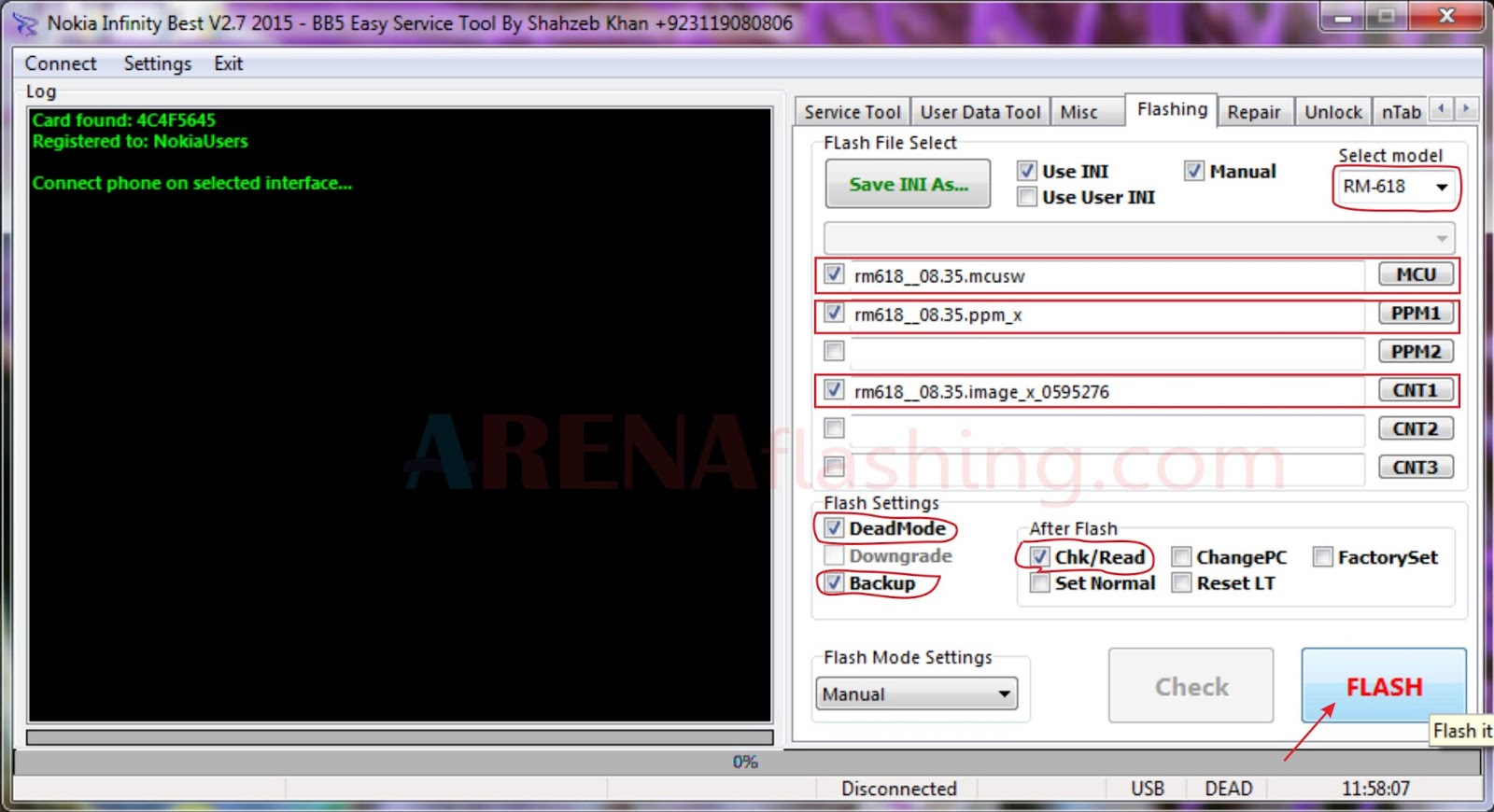Click the FLASH button
This screenshot has height=812, width=1494.
[1384, 686]
